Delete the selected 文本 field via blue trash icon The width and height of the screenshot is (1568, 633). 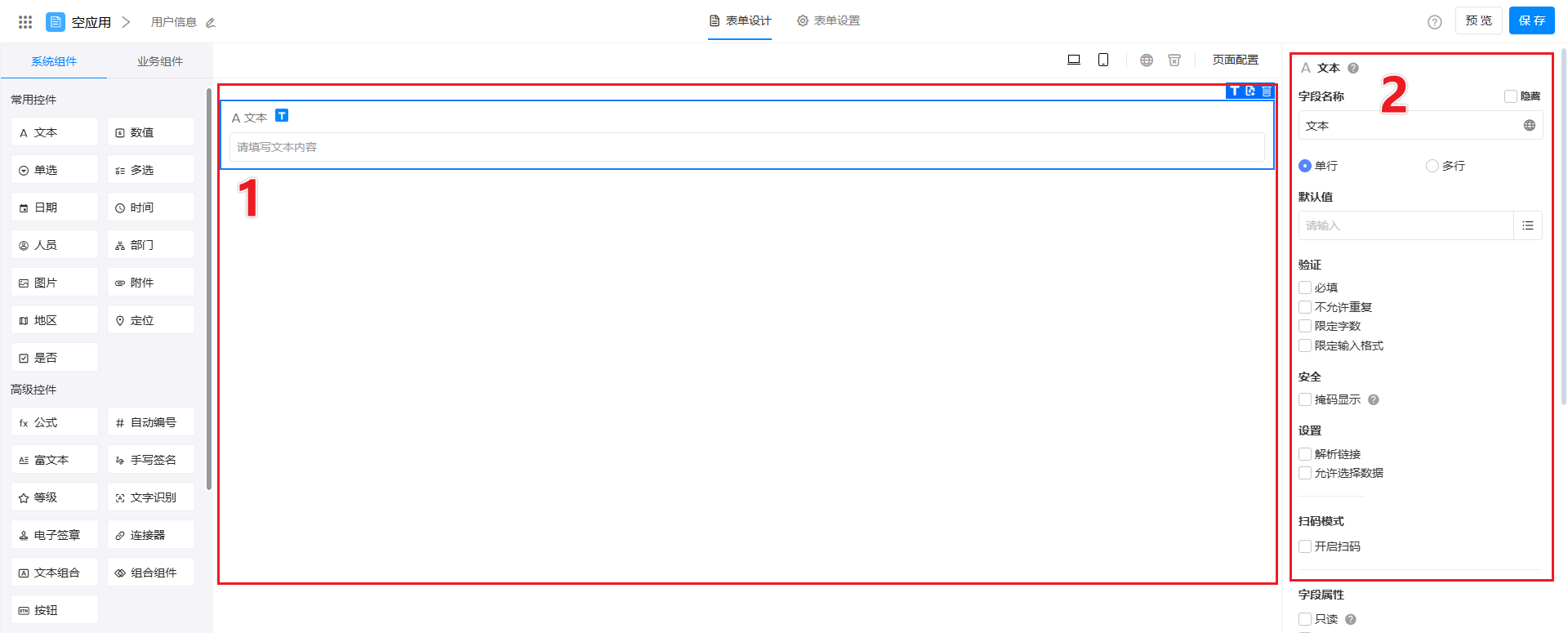pyautogui.click(x=1267, y=91)
